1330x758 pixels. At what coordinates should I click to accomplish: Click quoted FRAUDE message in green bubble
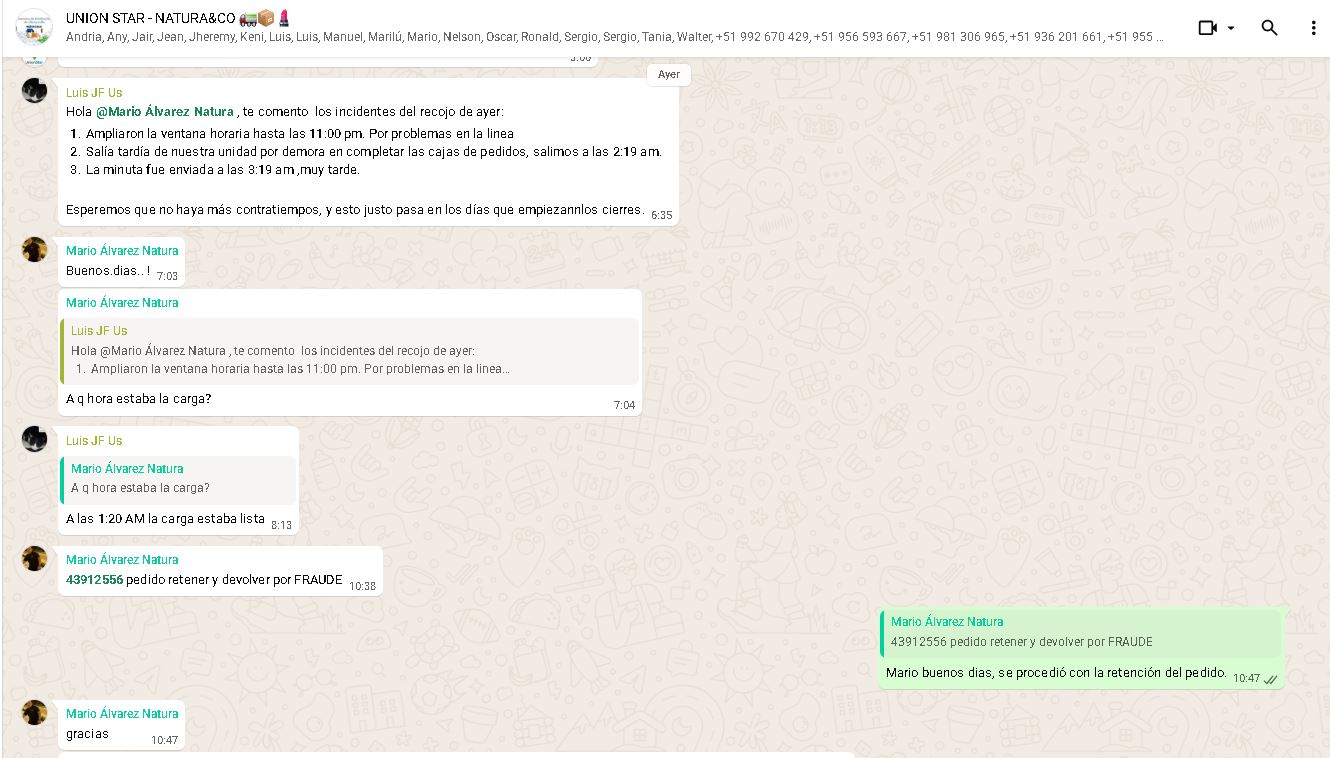point(1080,632)
